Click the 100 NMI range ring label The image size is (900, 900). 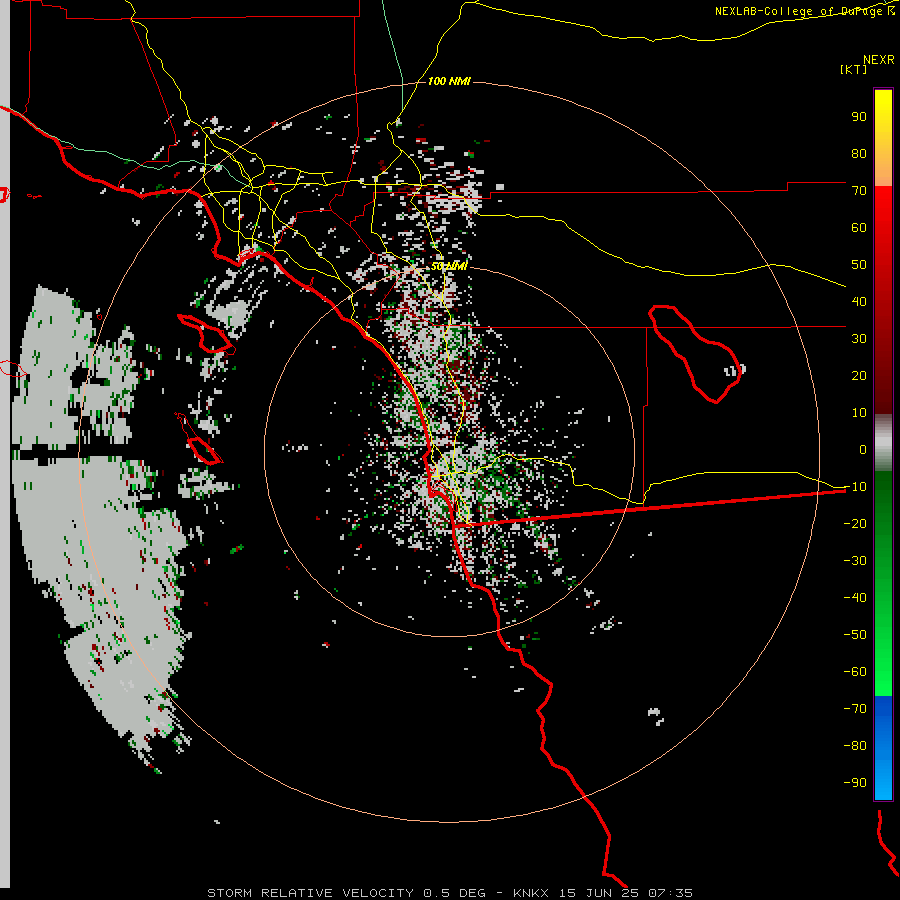click(449, 81)
